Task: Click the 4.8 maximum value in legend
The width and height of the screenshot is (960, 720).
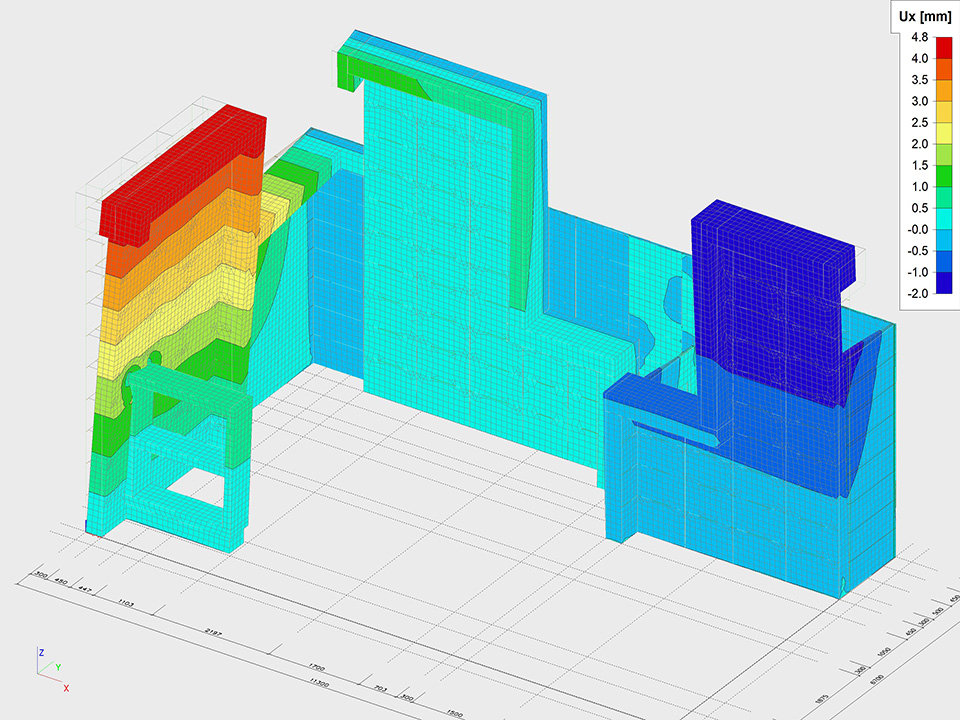Action: pos(917,38)
